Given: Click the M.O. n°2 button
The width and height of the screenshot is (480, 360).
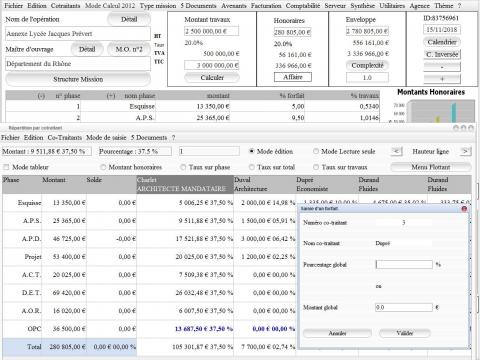Looking at the screenshot, I should [129, 49].
